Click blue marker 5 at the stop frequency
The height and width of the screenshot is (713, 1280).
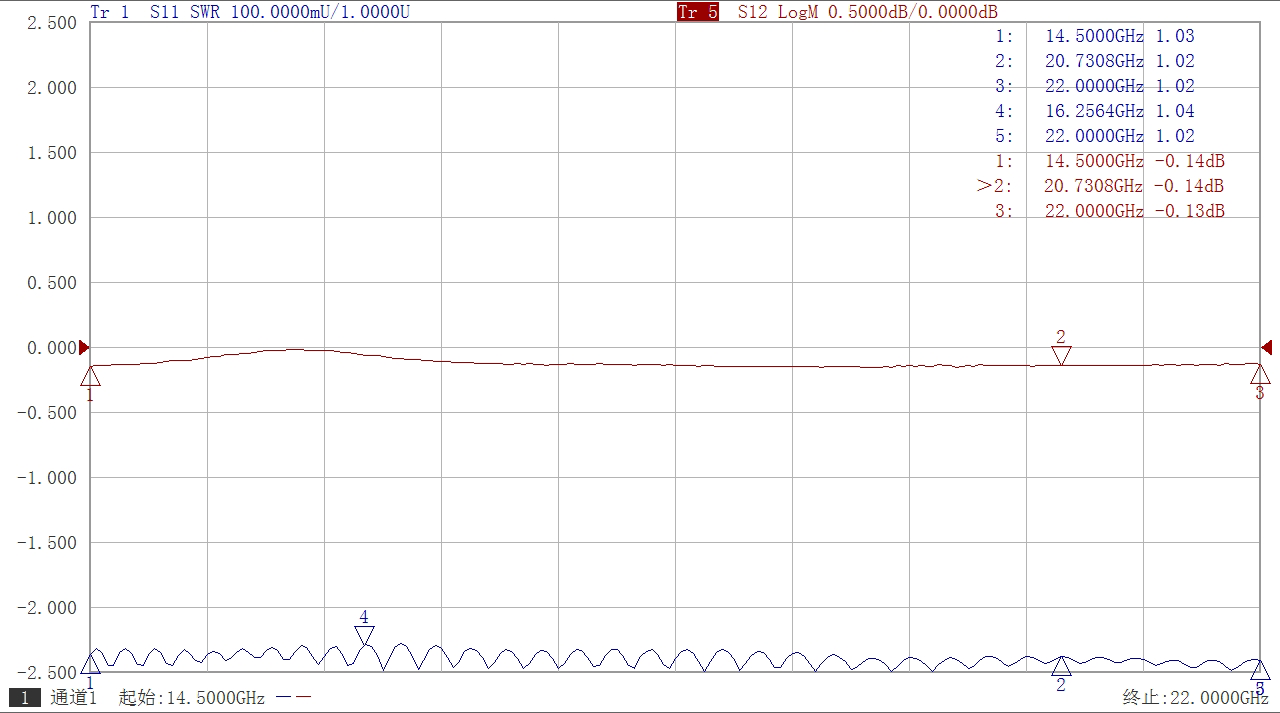coord(1260,670)
